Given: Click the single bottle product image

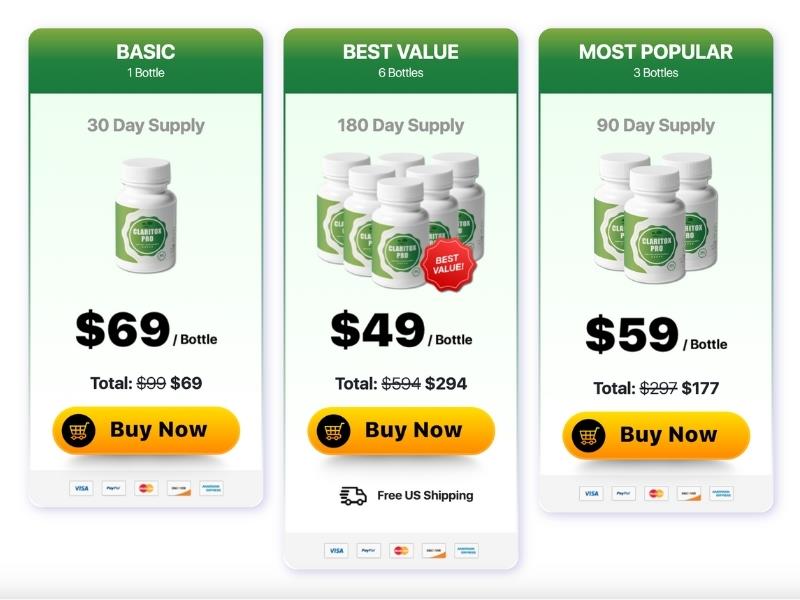Looking at the screenshot, I should [145, 216].
